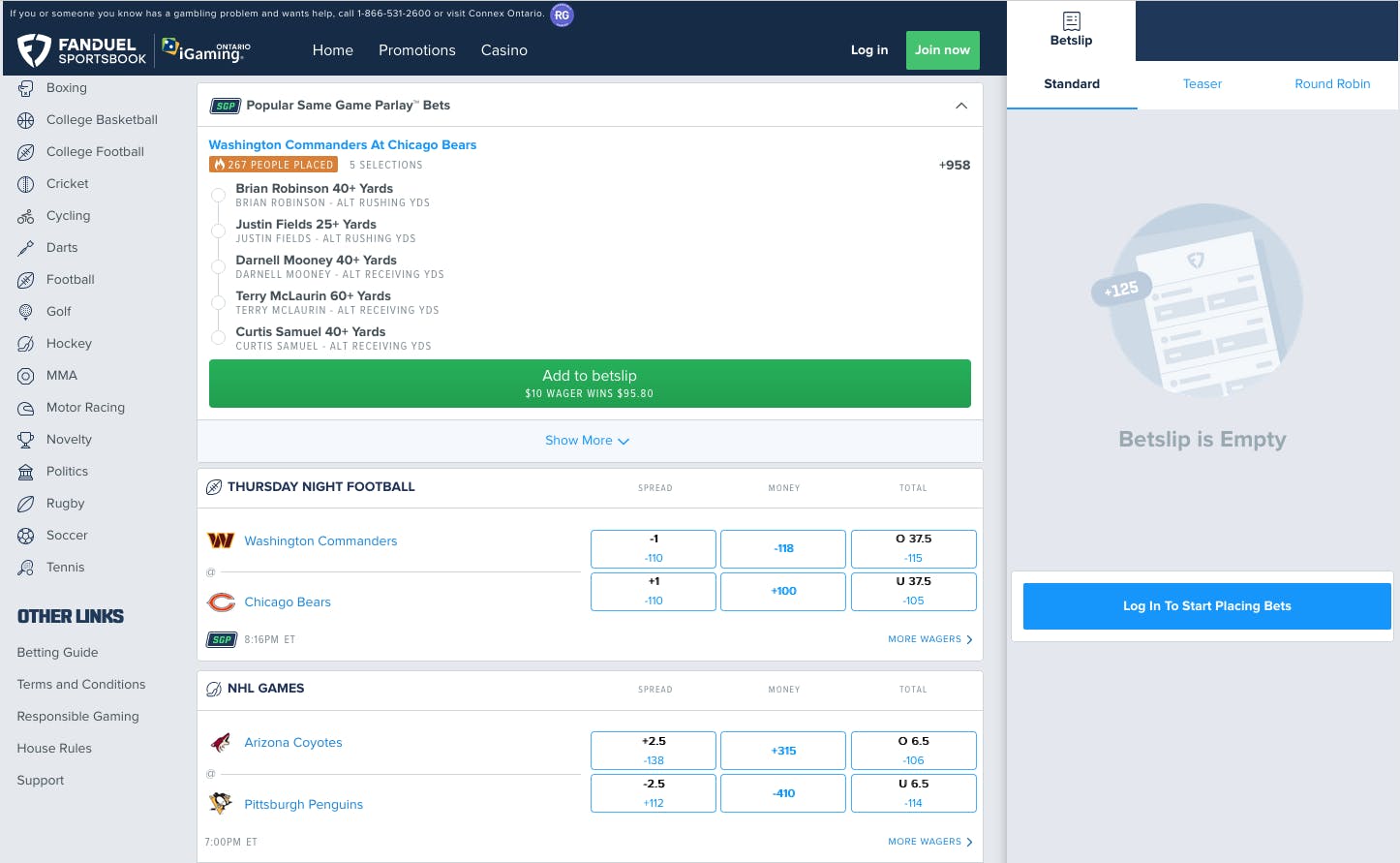Open More Wagers for Thursday Night Football
This screenshot has width=1400, height=863.
tap(929, 639)
